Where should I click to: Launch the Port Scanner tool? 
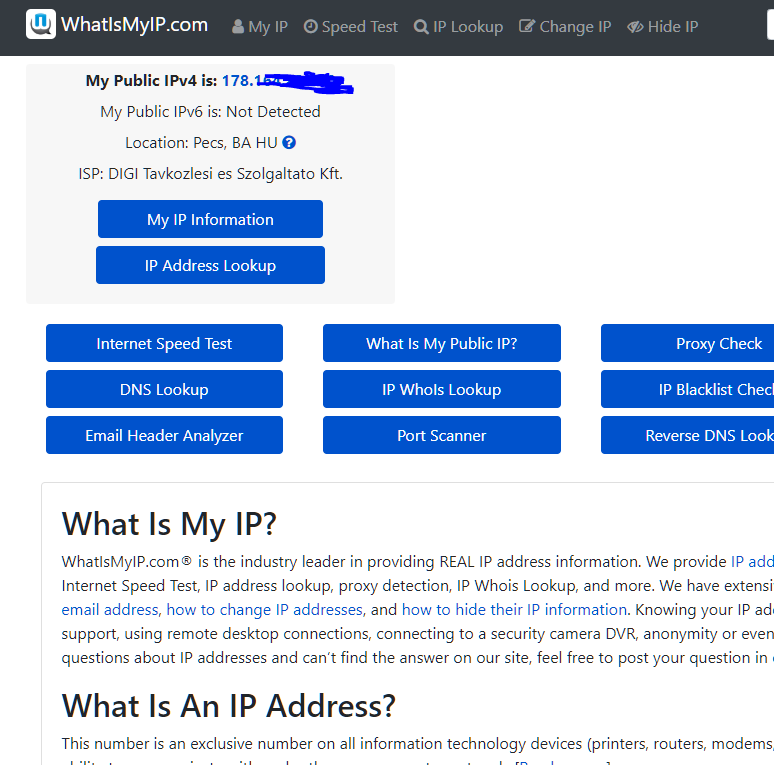pyautogui.click(x=442, y=435)
